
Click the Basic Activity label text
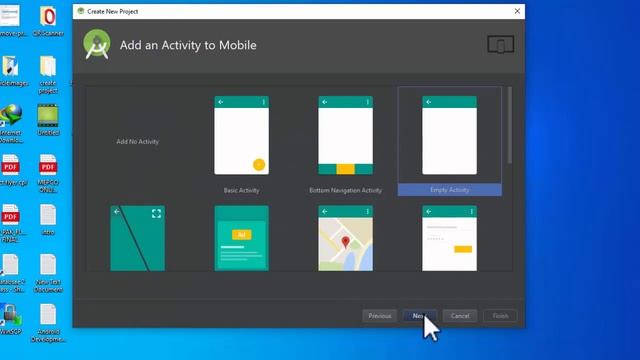pos(241,190)
